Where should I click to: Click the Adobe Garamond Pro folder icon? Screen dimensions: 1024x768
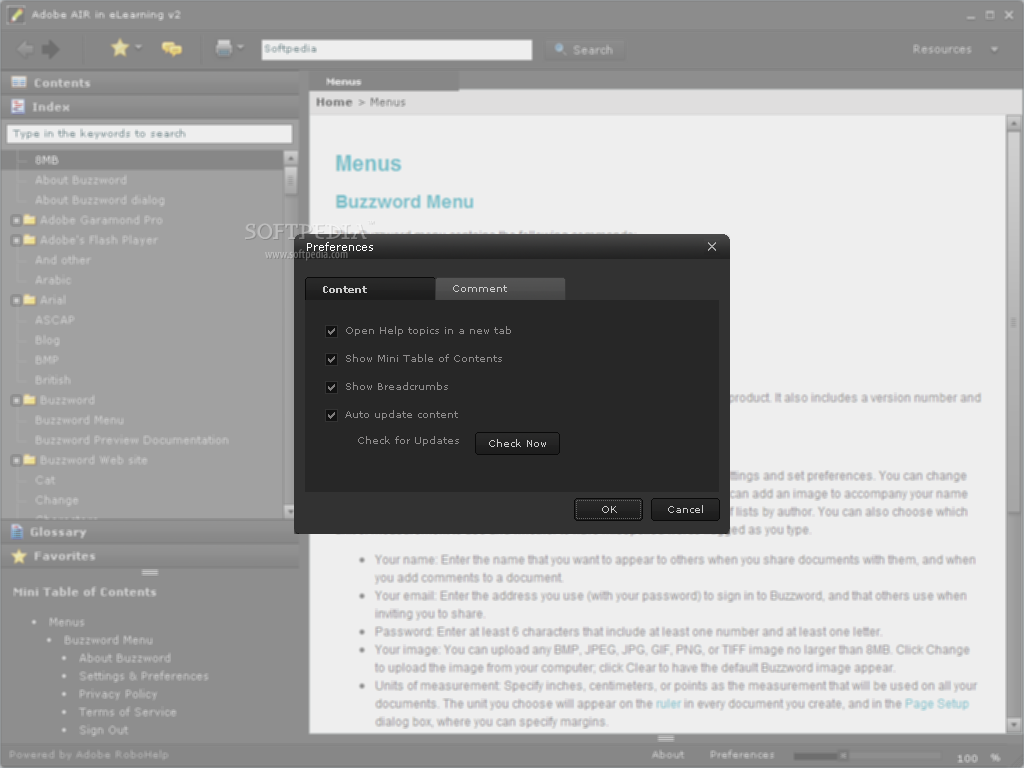point(29,219)
